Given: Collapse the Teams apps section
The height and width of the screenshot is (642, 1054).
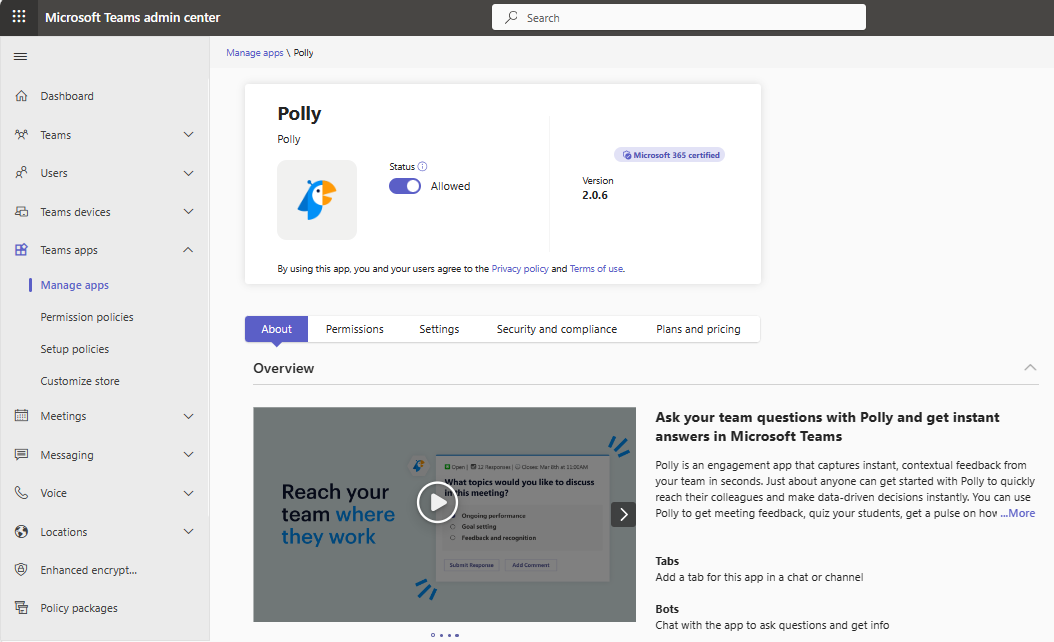Looking at the screenshot, I should pos(188,249).
